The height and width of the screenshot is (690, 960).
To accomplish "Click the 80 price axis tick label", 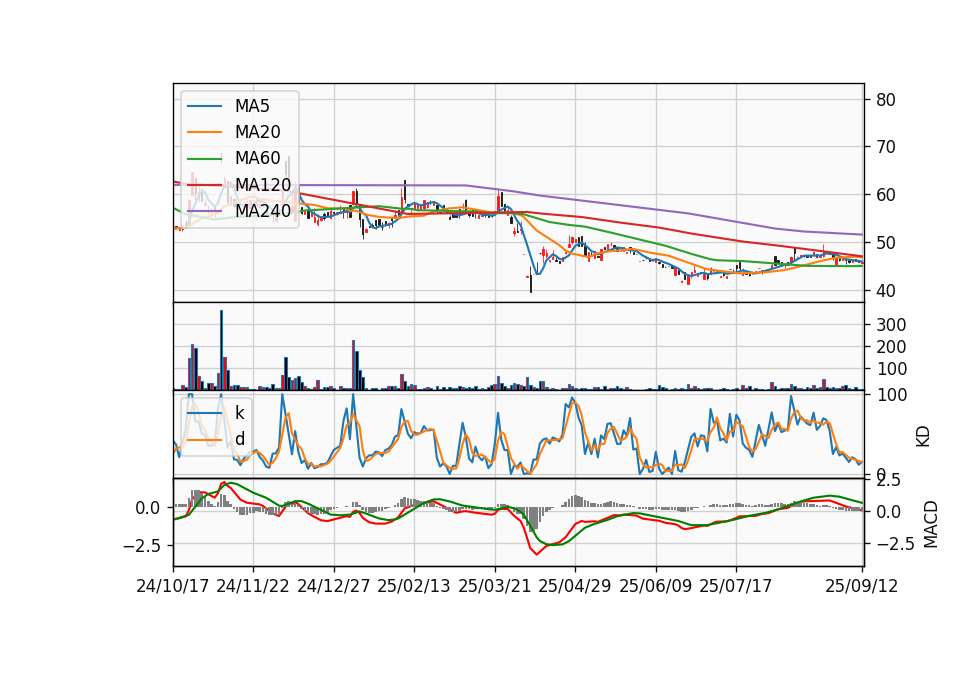I will coord(886,100).
